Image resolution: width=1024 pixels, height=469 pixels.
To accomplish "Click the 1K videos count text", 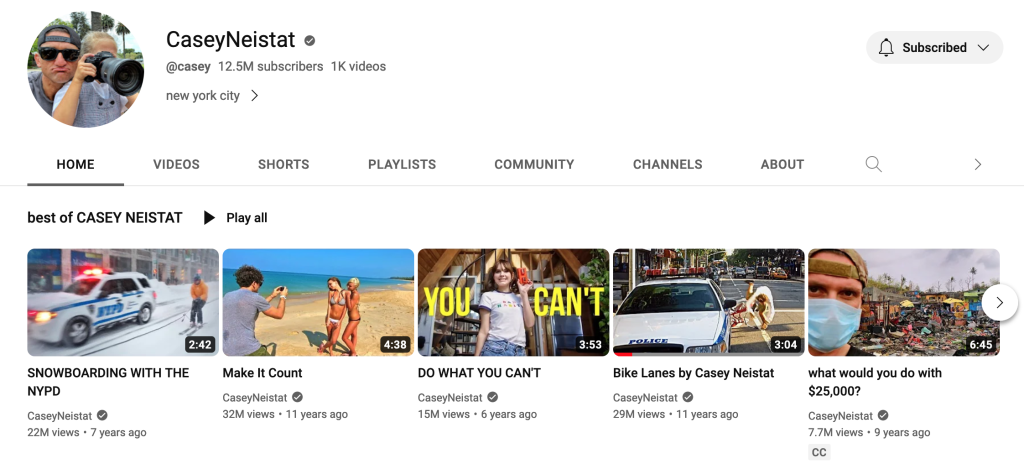I will click(x=359, y=67).
